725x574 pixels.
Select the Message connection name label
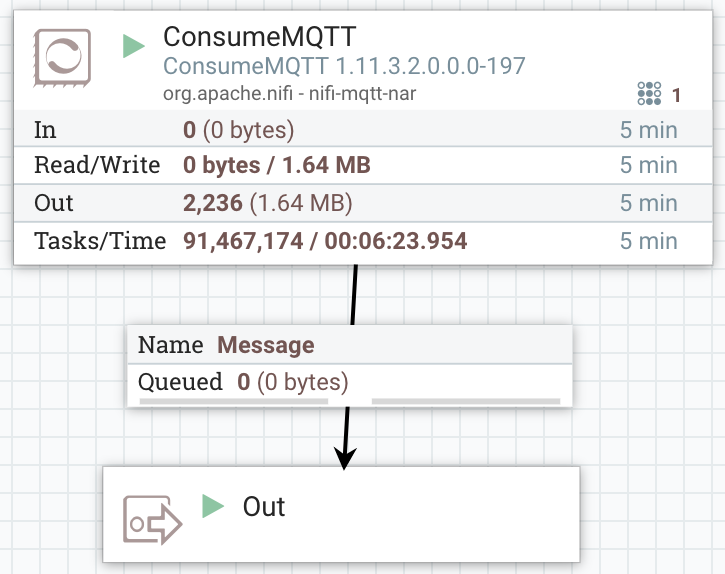(266, 345)
